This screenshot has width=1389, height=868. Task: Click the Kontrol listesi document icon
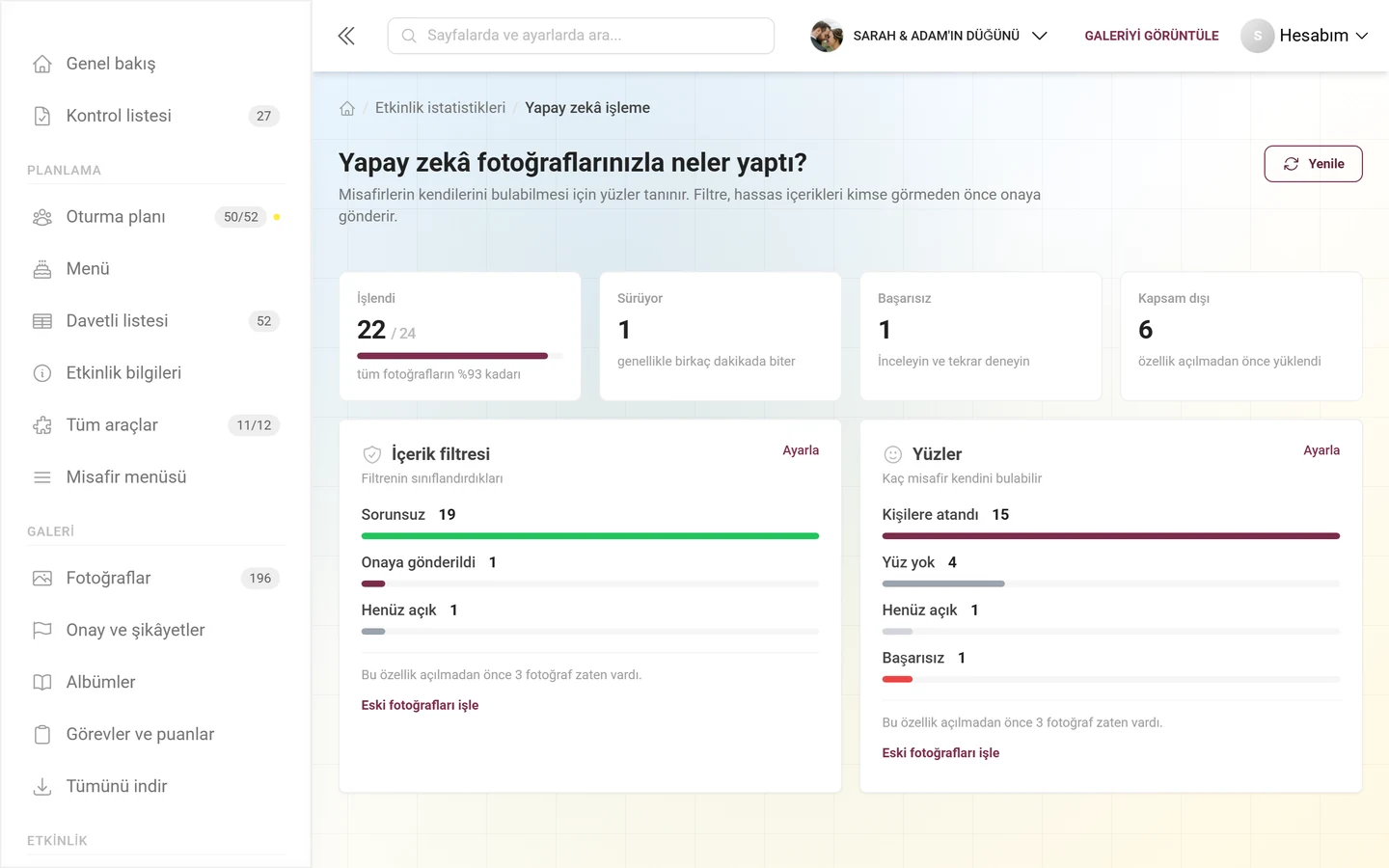(42, 116)
